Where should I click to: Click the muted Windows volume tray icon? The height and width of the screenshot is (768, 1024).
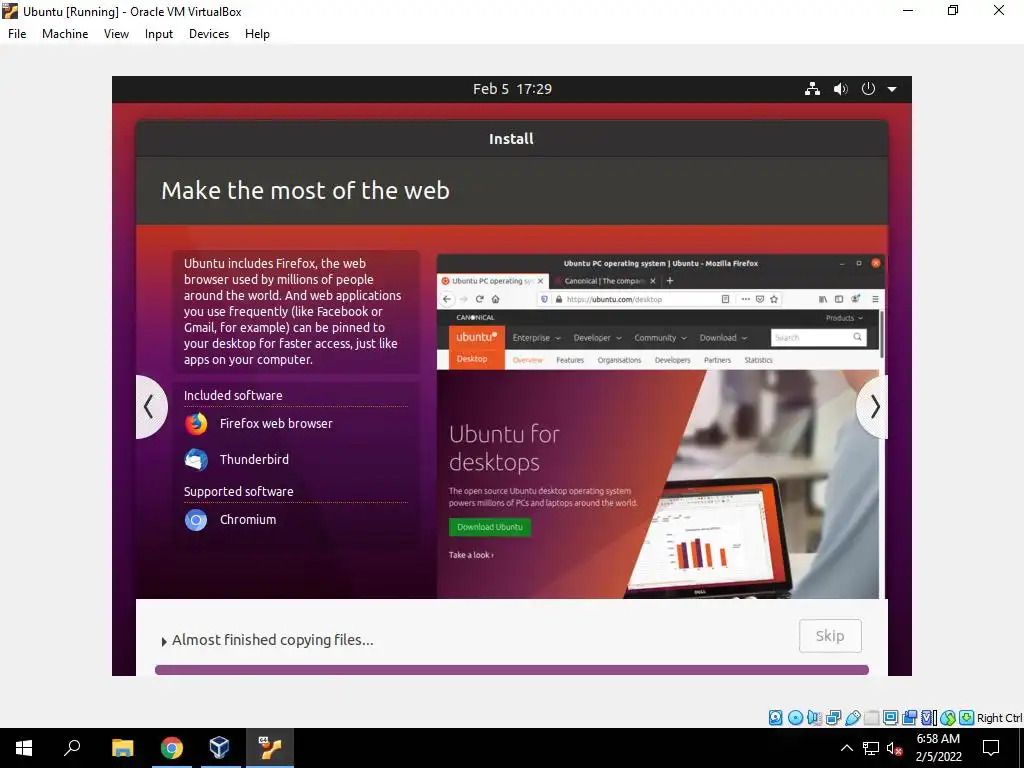(x=894, y=748)
